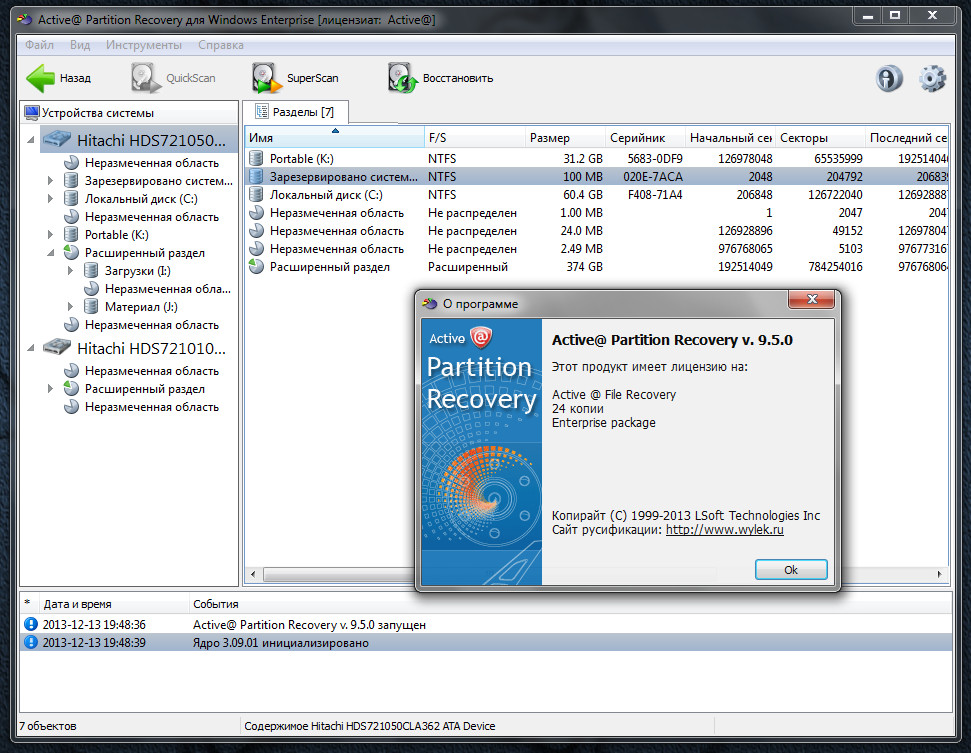
Task: Select Расширенный раздел 374 GB row icon
Action: (256, 266)
